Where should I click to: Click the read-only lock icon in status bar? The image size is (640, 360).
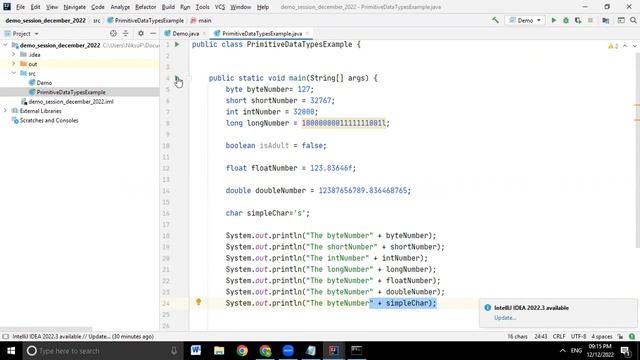620,336
